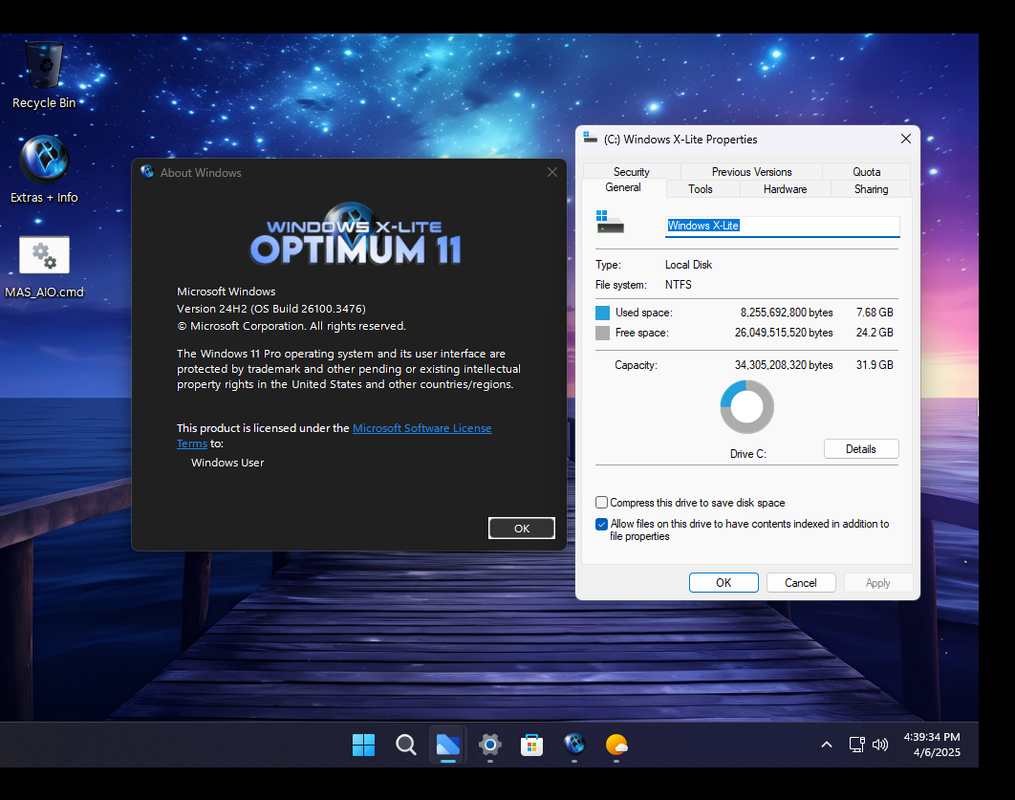Click the Version 24H2 OS Build text
The width and height of the screenshot is (1015, 800).
tap(271, 309)
